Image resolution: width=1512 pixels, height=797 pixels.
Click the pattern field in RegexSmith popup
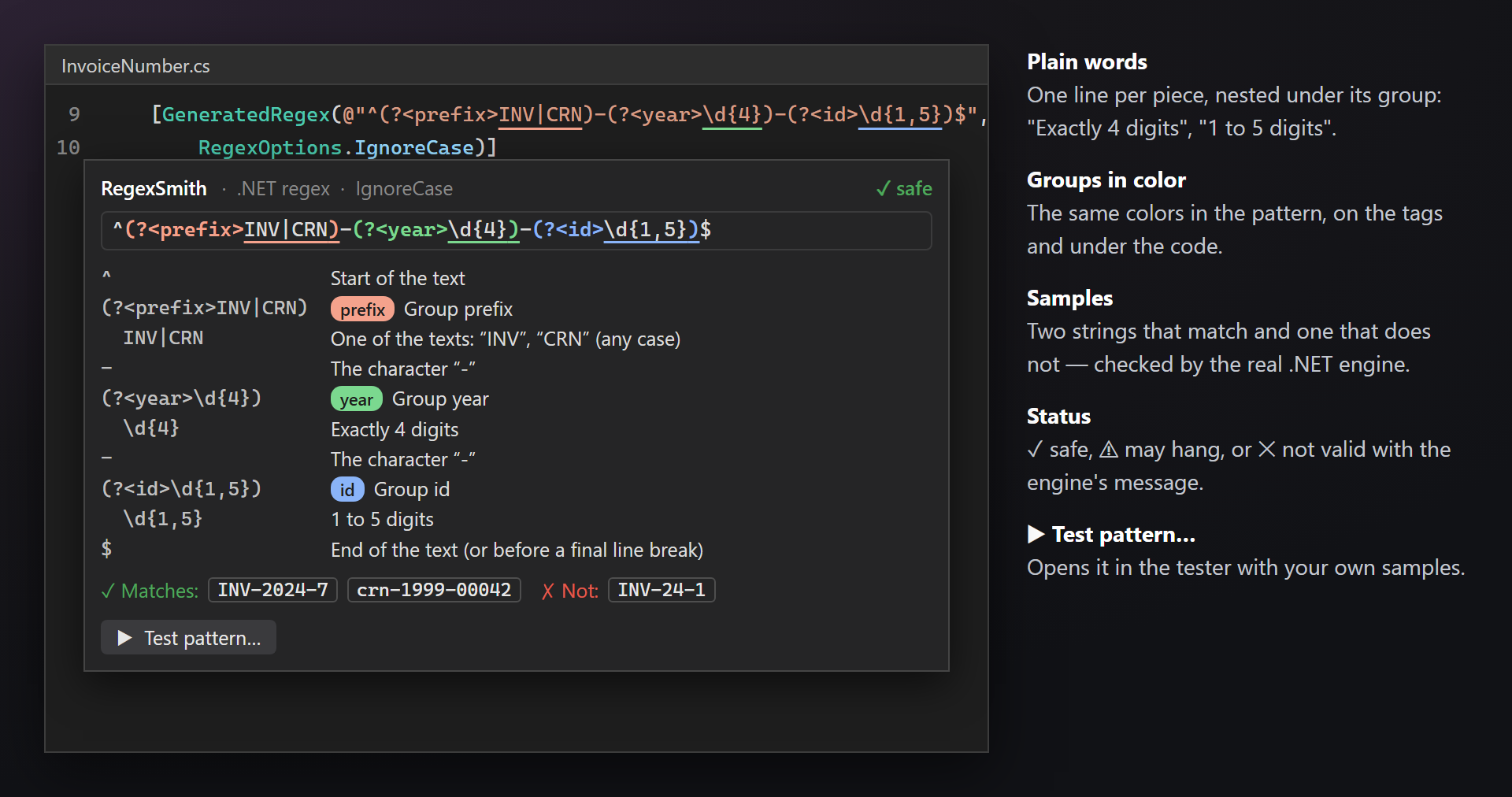coord(517,230)
